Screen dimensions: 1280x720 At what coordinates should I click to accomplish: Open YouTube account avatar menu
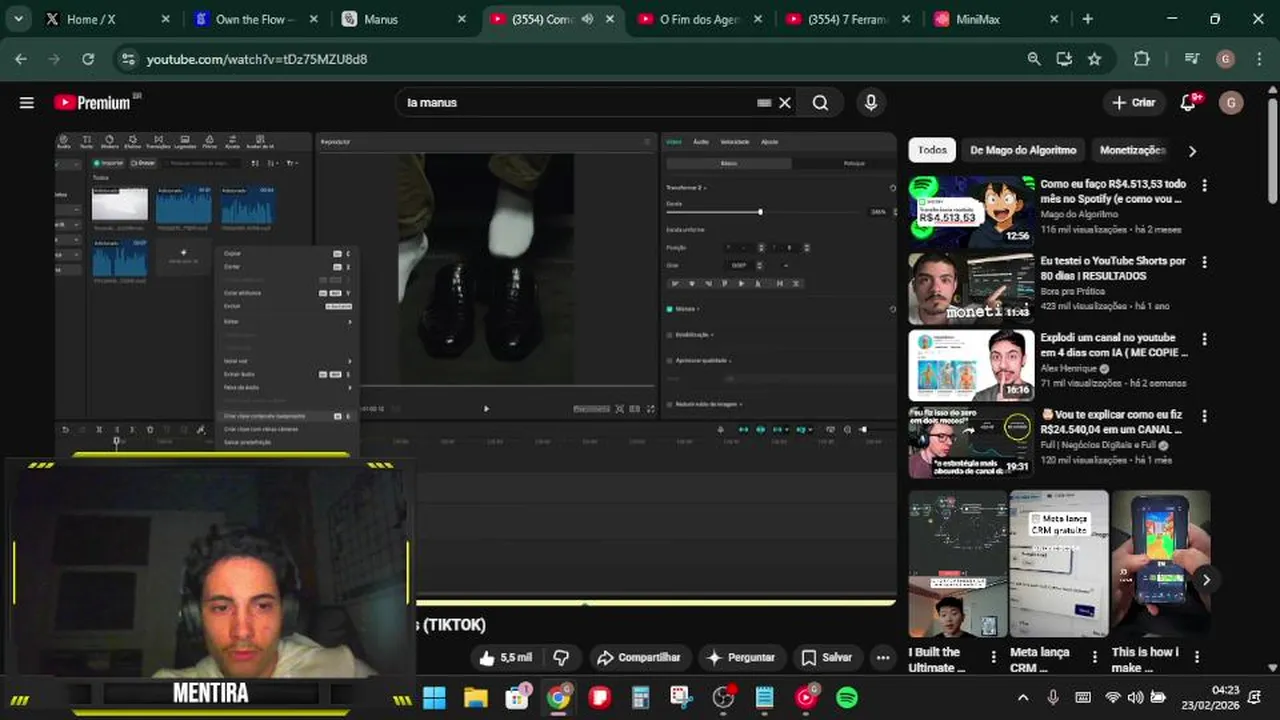click(x=1231, y=102)
